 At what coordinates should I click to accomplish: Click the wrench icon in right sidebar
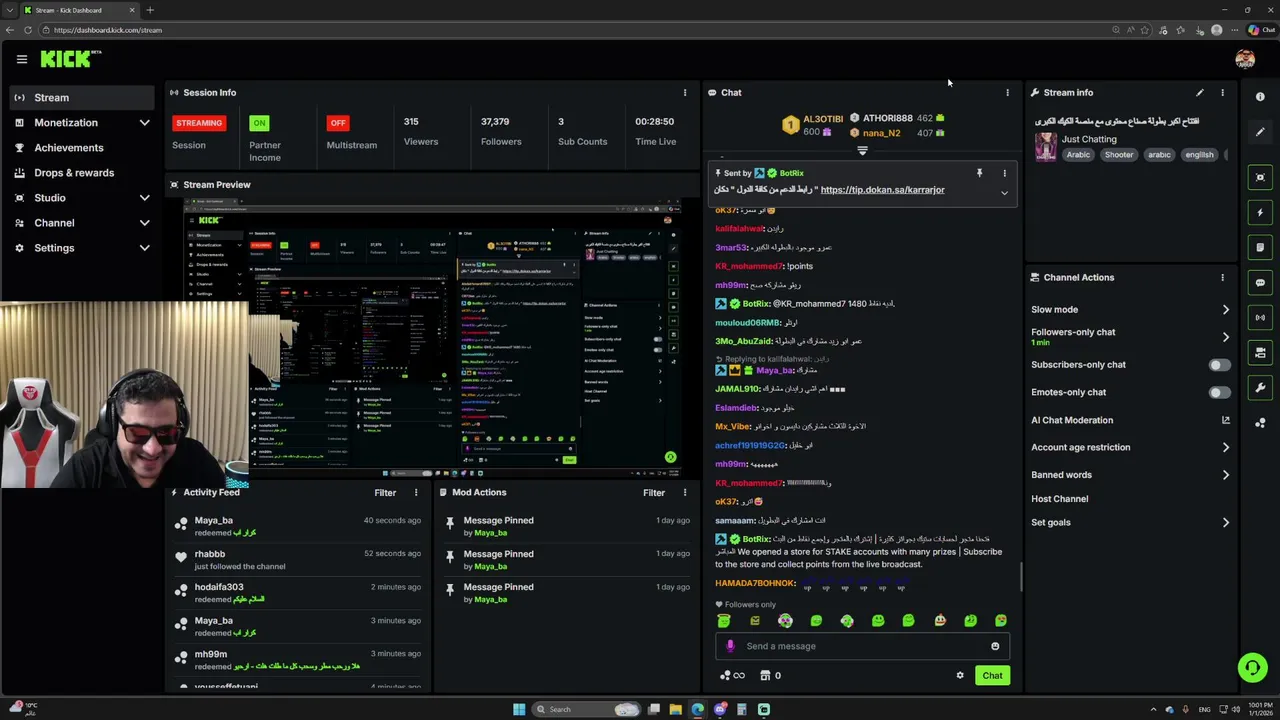click(x=1260, y=387)
